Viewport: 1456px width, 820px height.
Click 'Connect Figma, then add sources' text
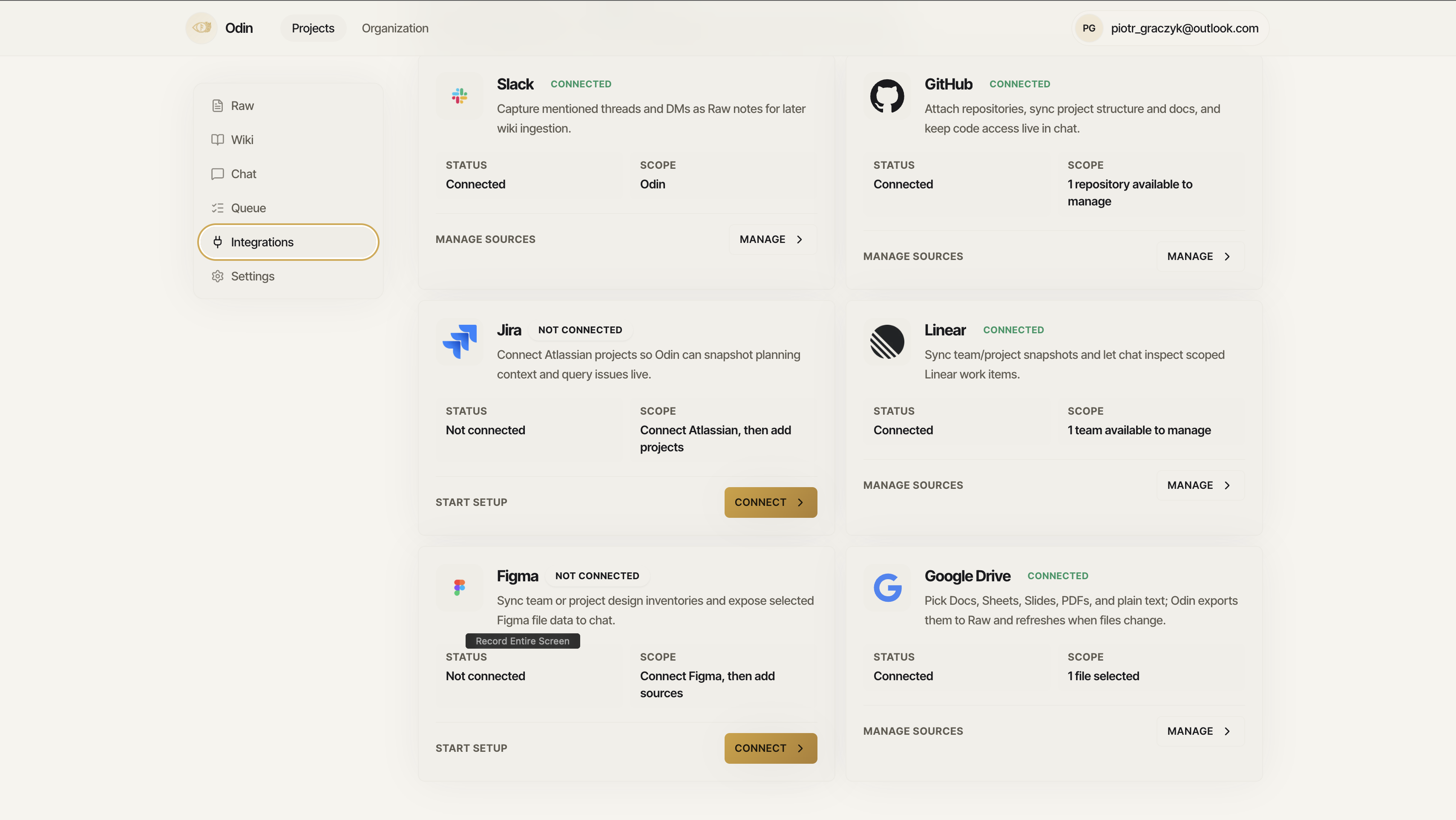(707, 685)
